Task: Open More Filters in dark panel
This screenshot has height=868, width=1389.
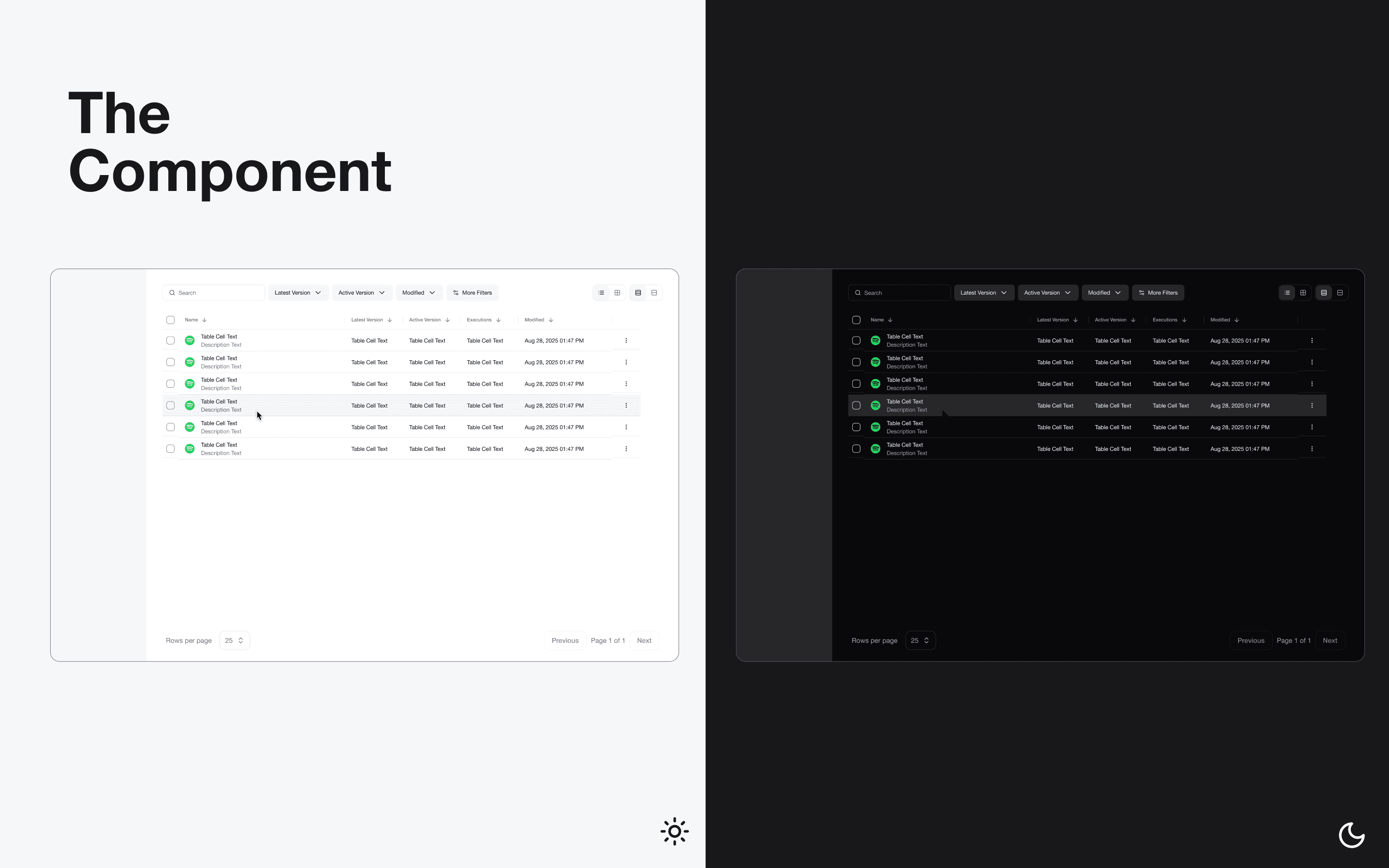Action: (x=1157, y=293)
